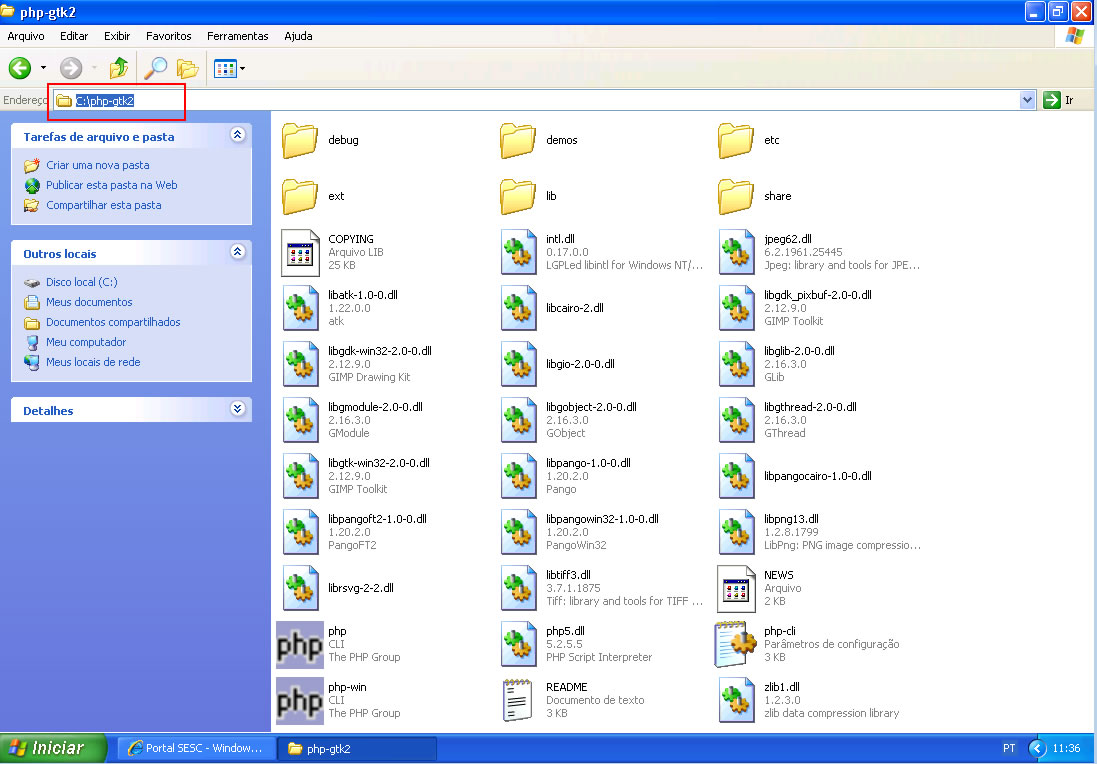This screenshot has width=1097, height=764.
Task: Click the Forward navigation arrow
Action: (x=71, y=68)
